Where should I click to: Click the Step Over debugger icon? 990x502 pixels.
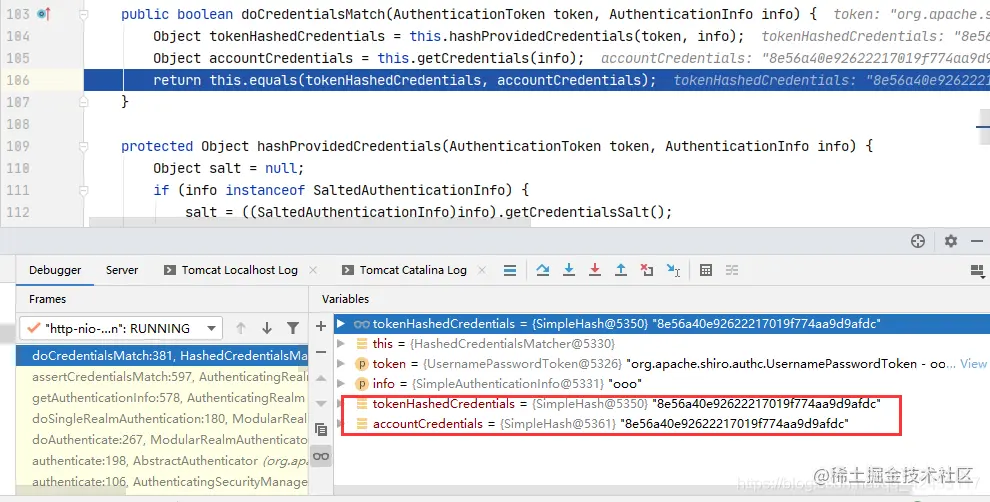(542, 270)
